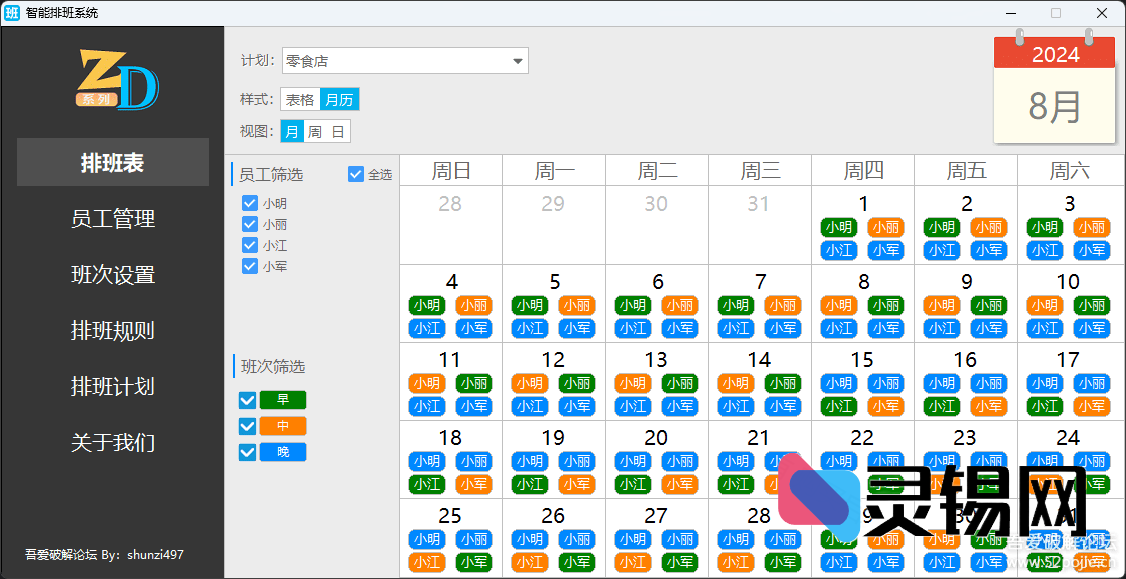Image resolution: width=1126 pixels, height=579 pixels.
Task: Click the orange 小丽 tag on August 4
Action: [473, 305]
